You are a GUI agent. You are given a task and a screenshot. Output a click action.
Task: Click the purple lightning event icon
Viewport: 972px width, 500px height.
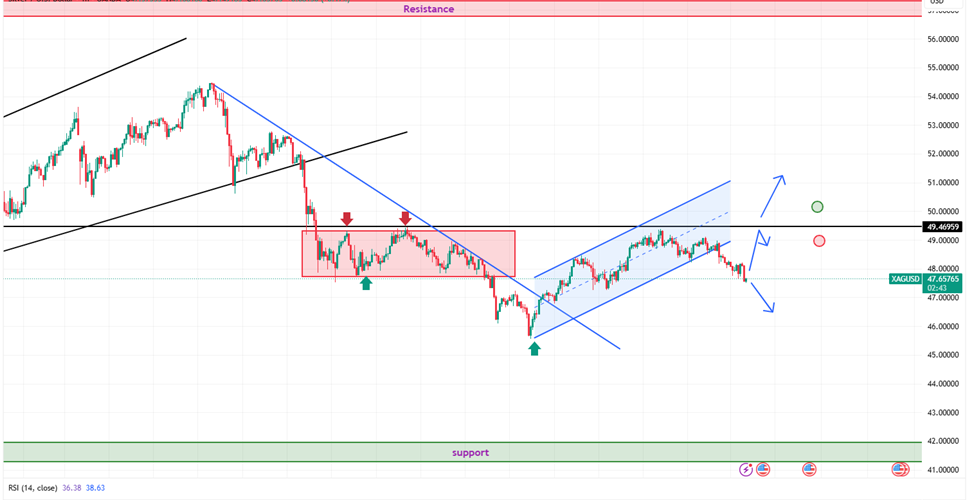point(746,469)
